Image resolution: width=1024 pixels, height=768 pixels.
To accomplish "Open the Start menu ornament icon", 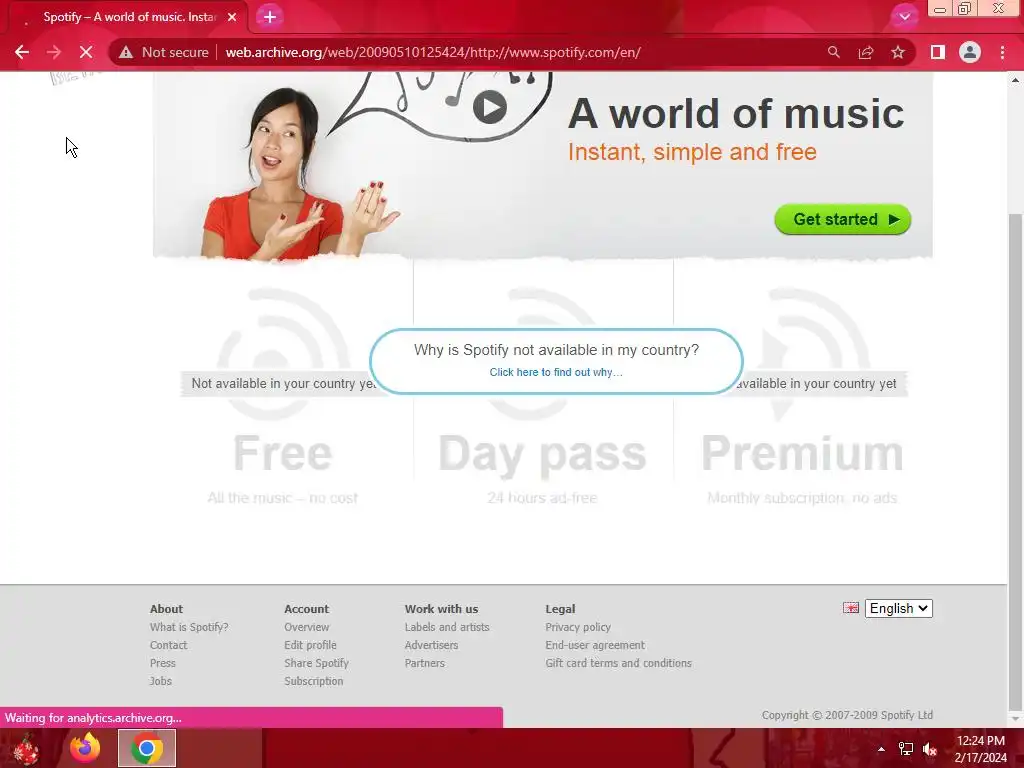I will tap(26, 748).
